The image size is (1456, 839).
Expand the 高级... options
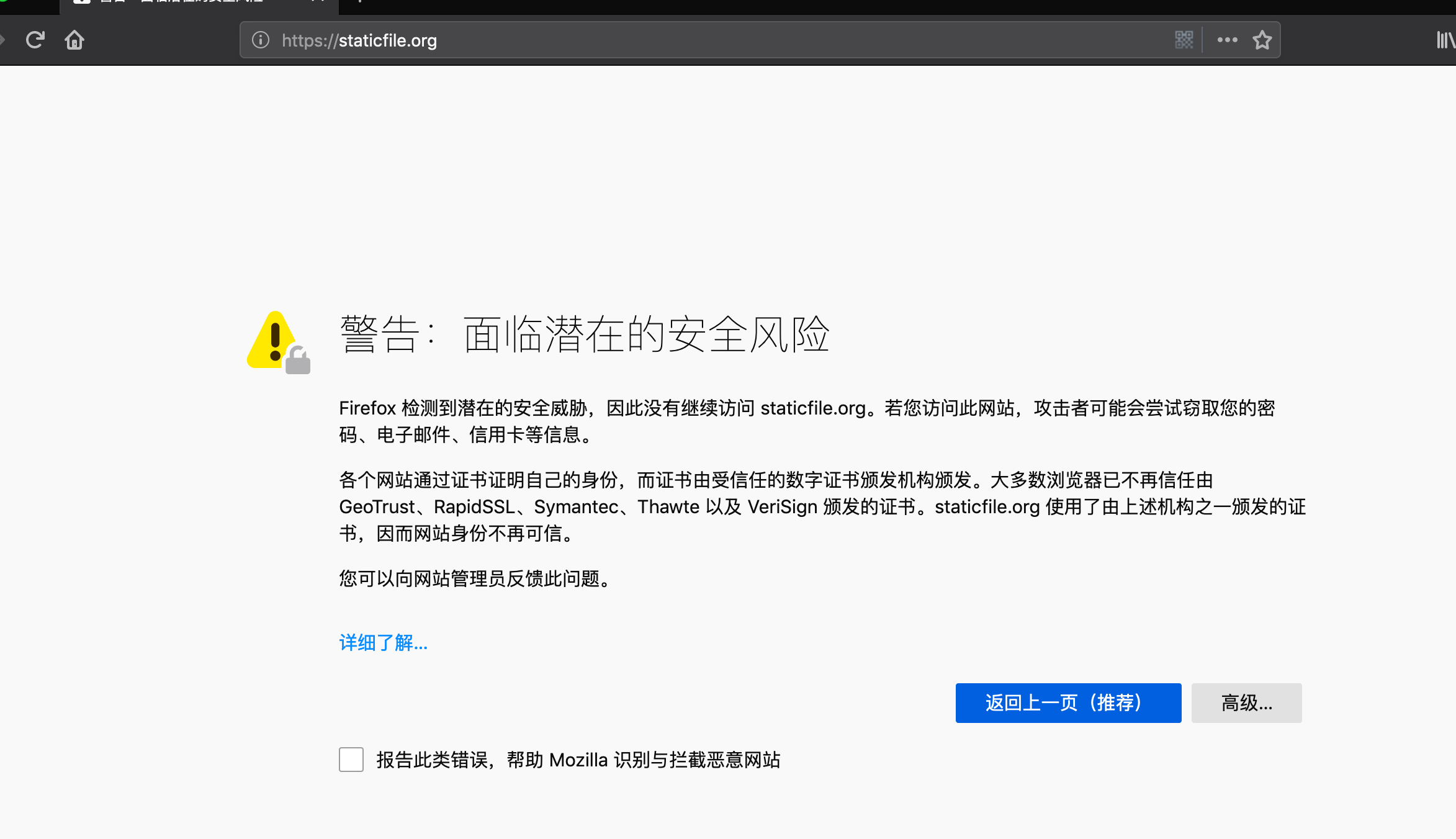(x=1246, y=703)
